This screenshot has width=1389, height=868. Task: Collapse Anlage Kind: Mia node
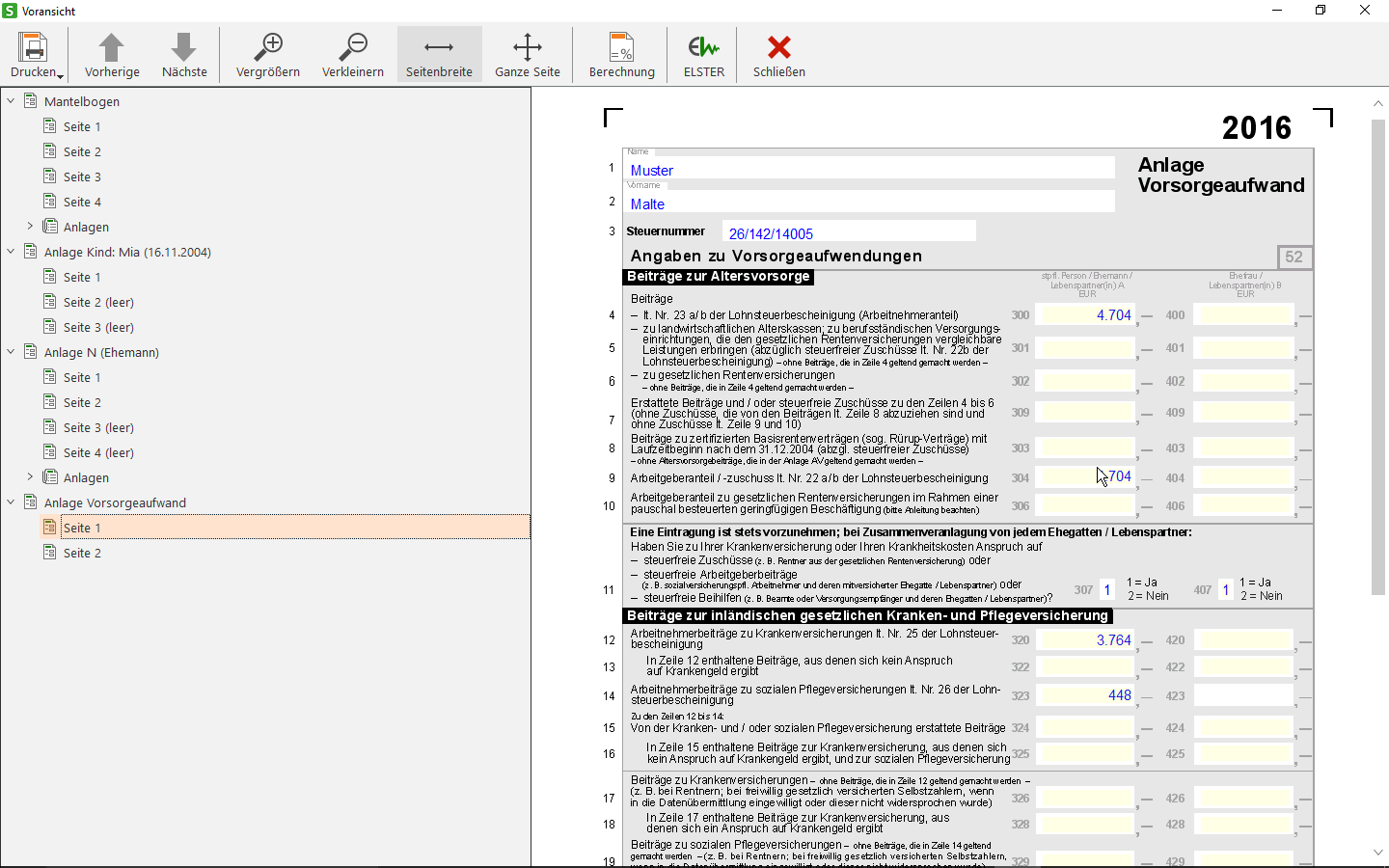point(12,251)
